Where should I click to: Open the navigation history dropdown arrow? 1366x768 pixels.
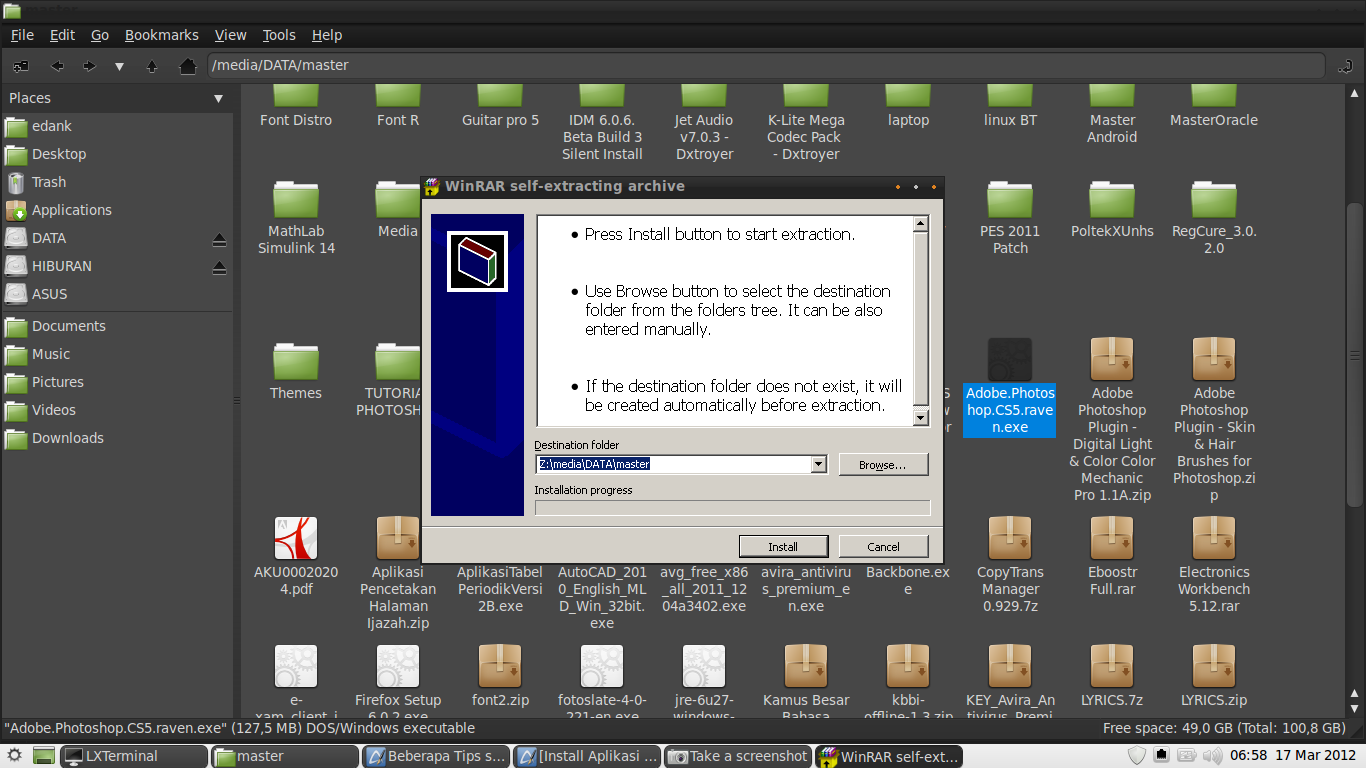[119, 66]
